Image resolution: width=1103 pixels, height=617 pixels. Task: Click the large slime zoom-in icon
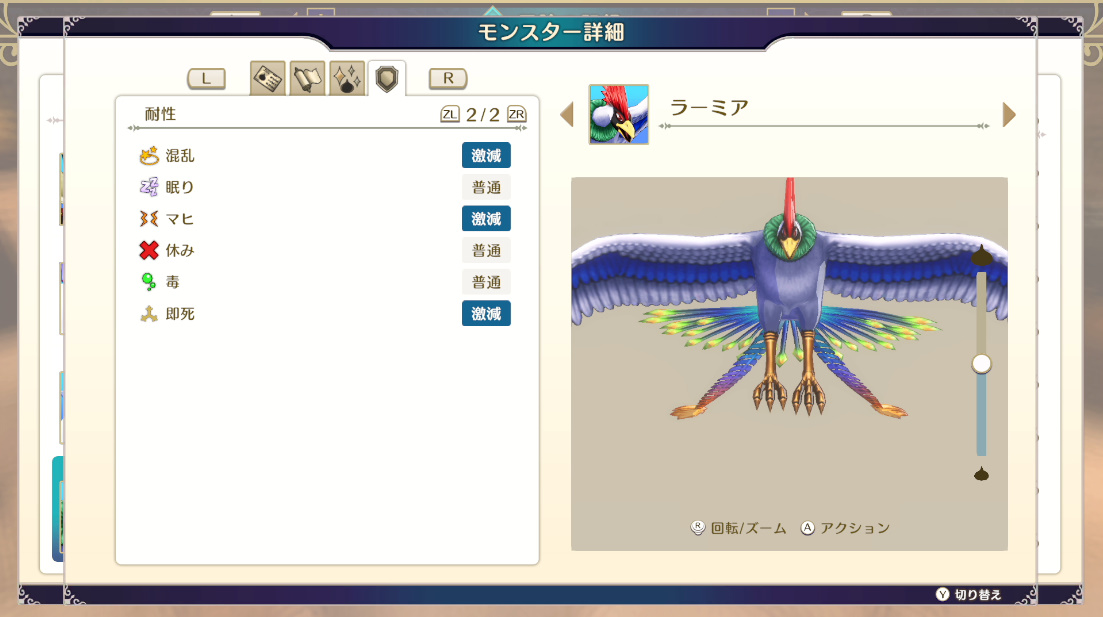[x=981, y=255]
